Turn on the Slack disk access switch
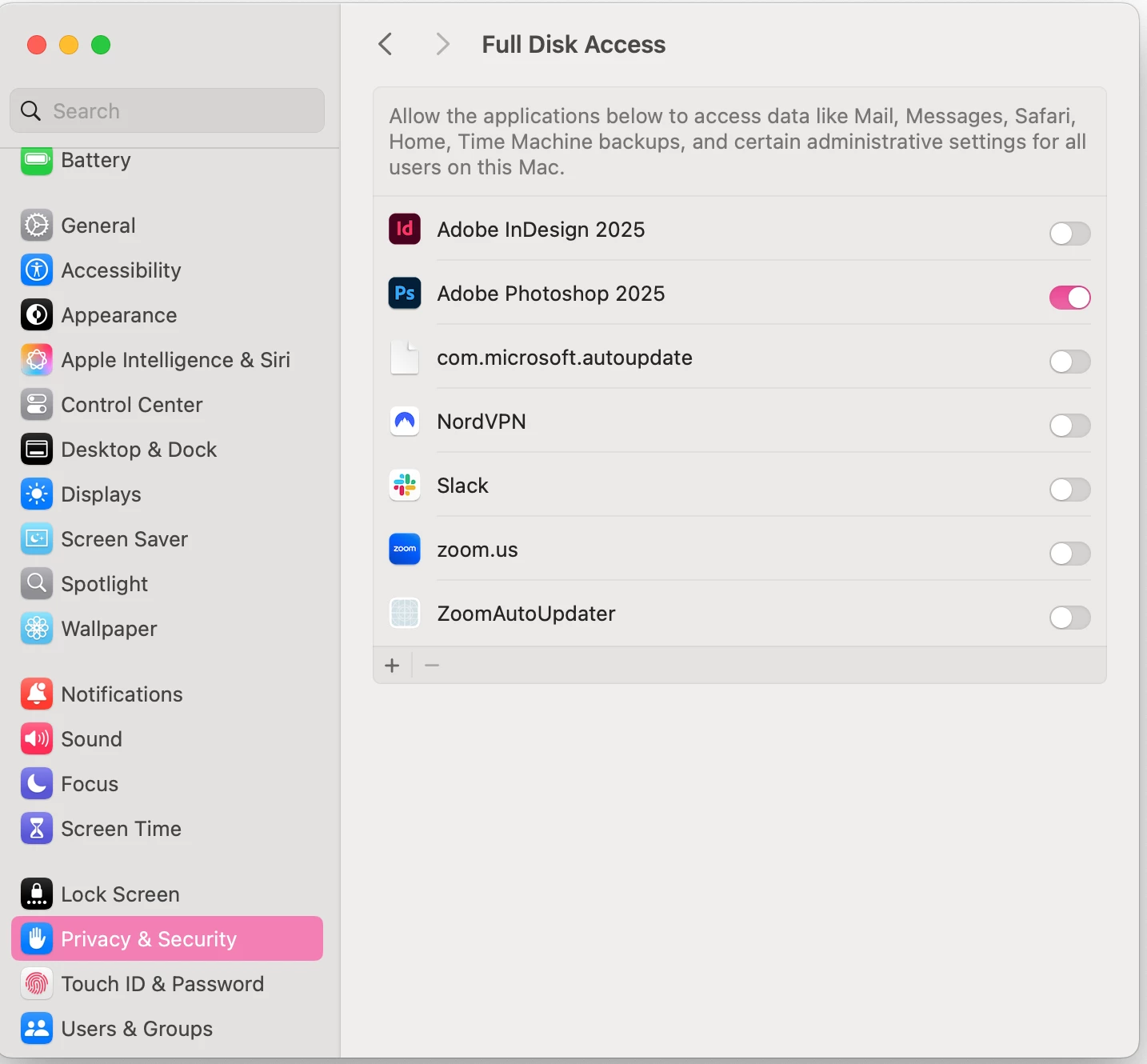 tap(1070, 490)
